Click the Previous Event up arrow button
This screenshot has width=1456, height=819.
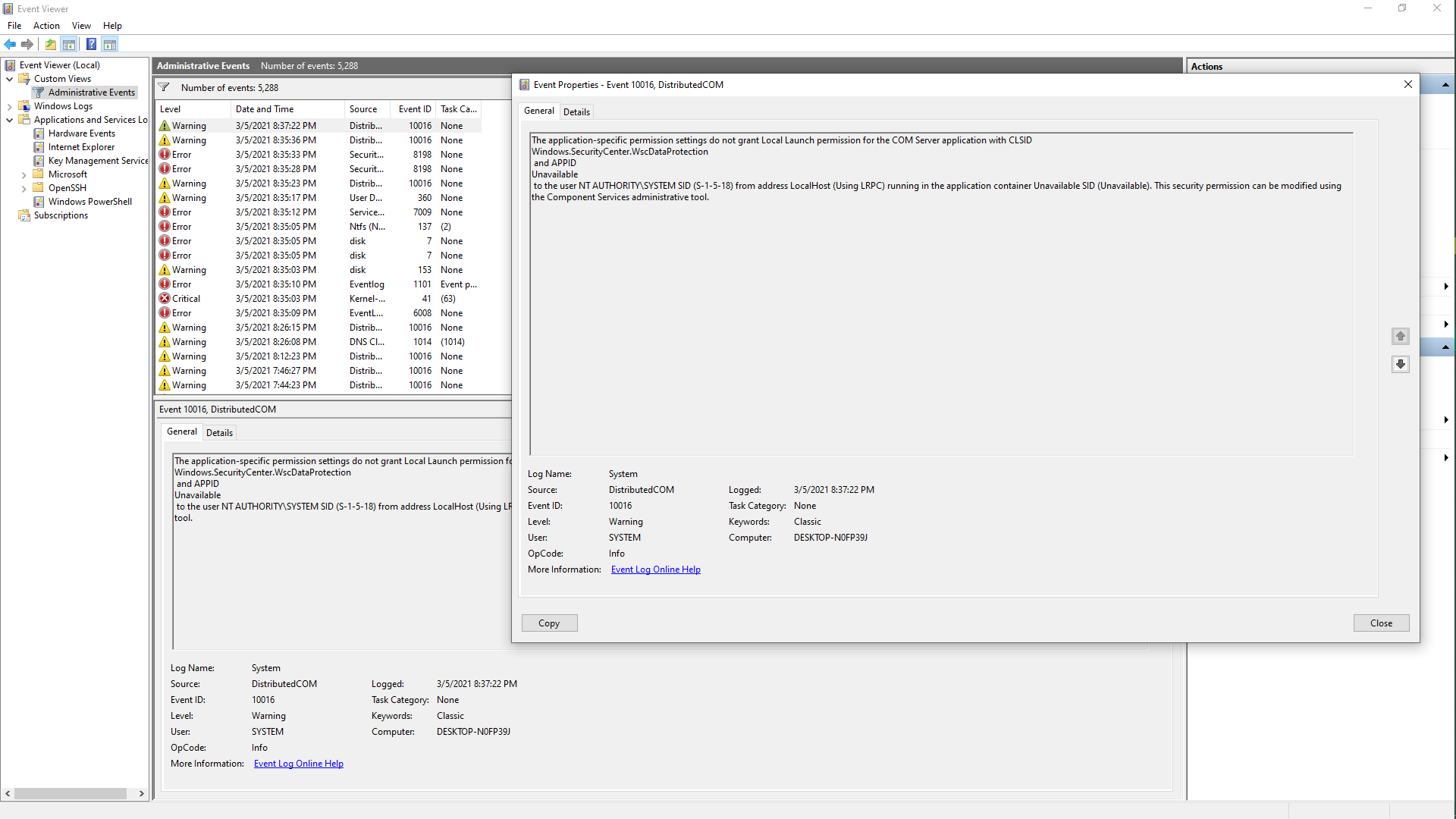(1400, 336)
